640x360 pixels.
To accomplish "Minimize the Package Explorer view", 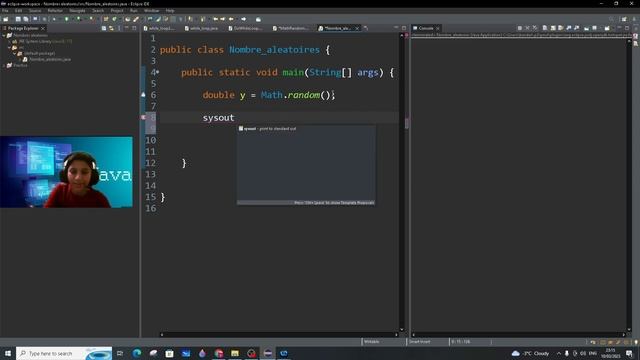I will 127,28.
